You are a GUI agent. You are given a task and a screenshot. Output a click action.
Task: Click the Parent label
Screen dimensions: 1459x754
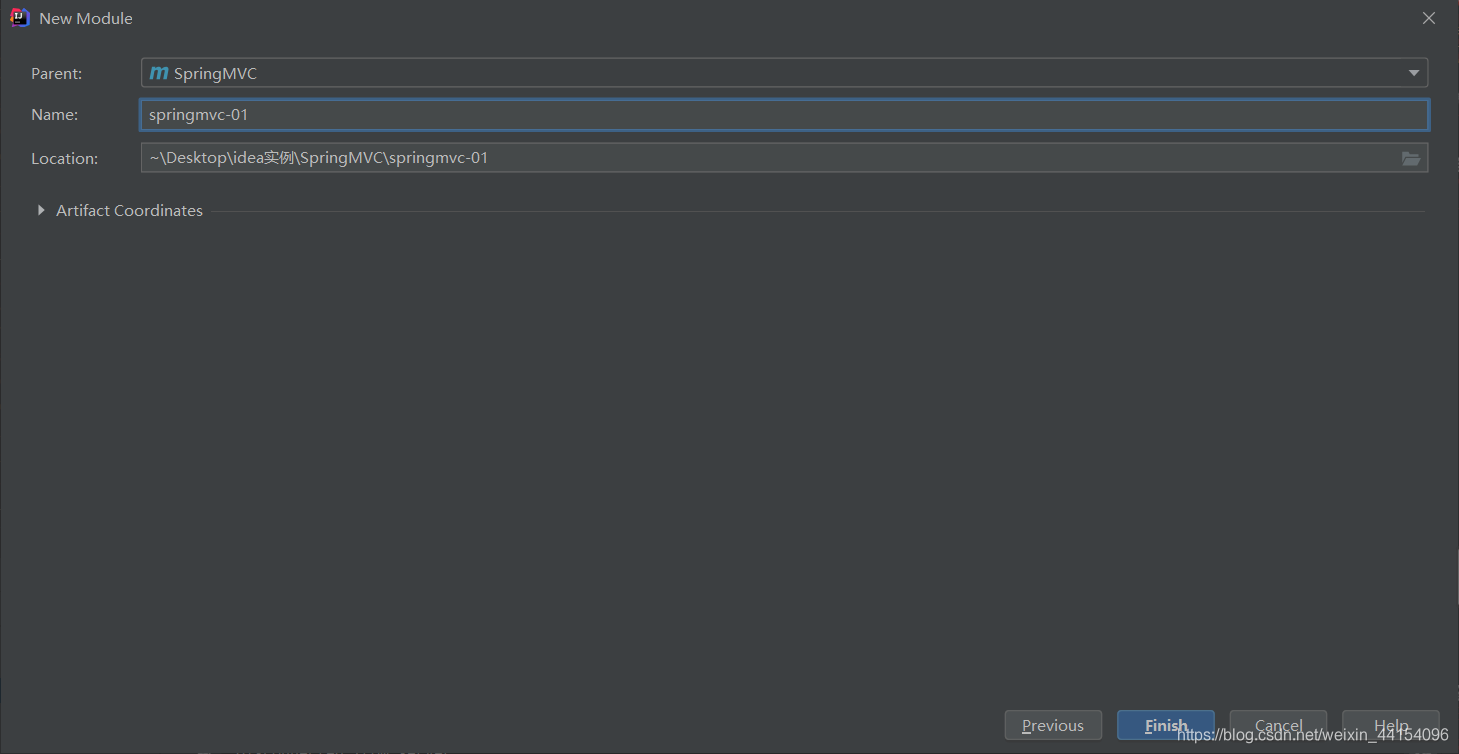[57, 73]
